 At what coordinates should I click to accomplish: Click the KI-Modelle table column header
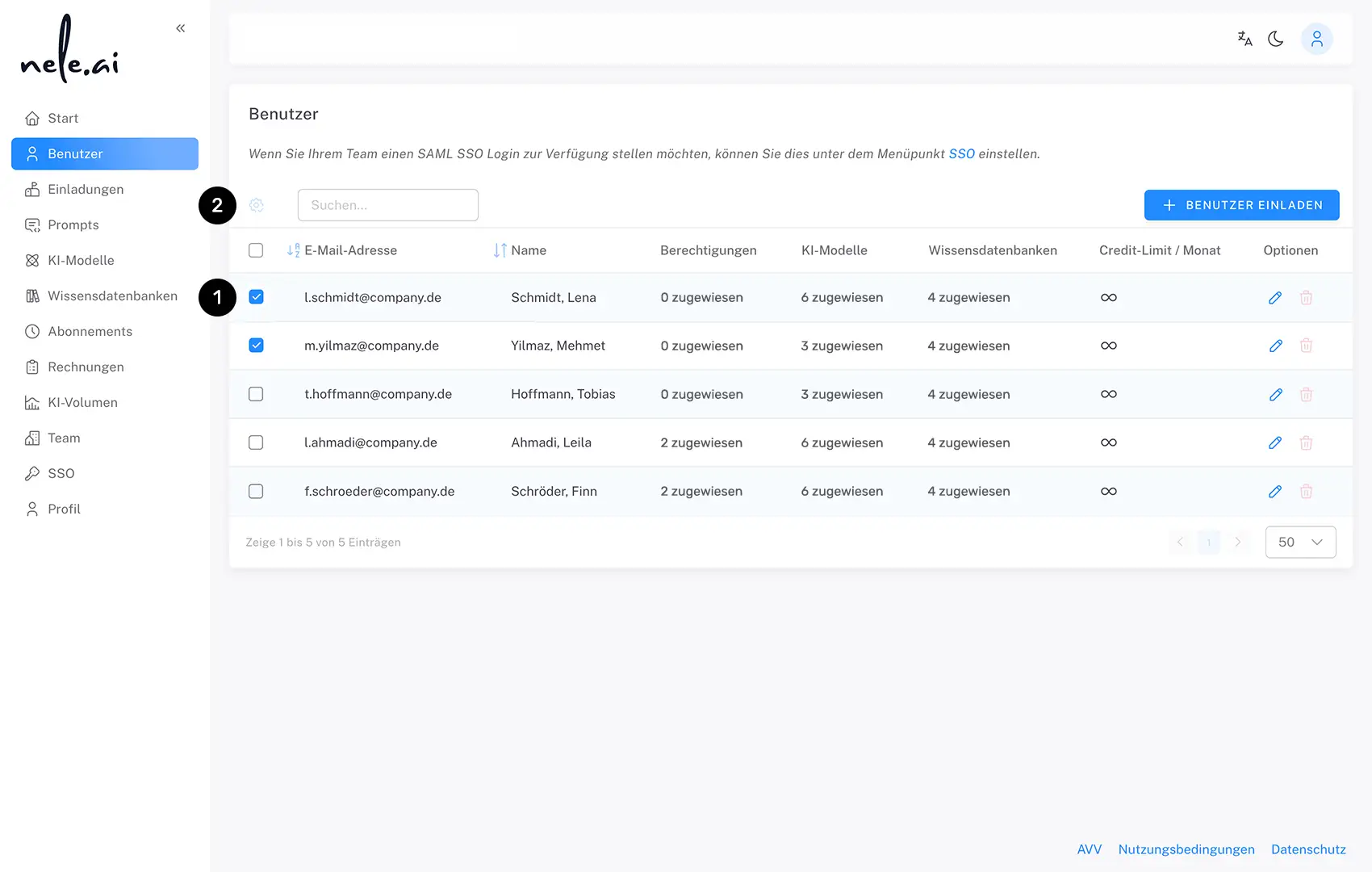pyautogui.click(x=834, y=250)
